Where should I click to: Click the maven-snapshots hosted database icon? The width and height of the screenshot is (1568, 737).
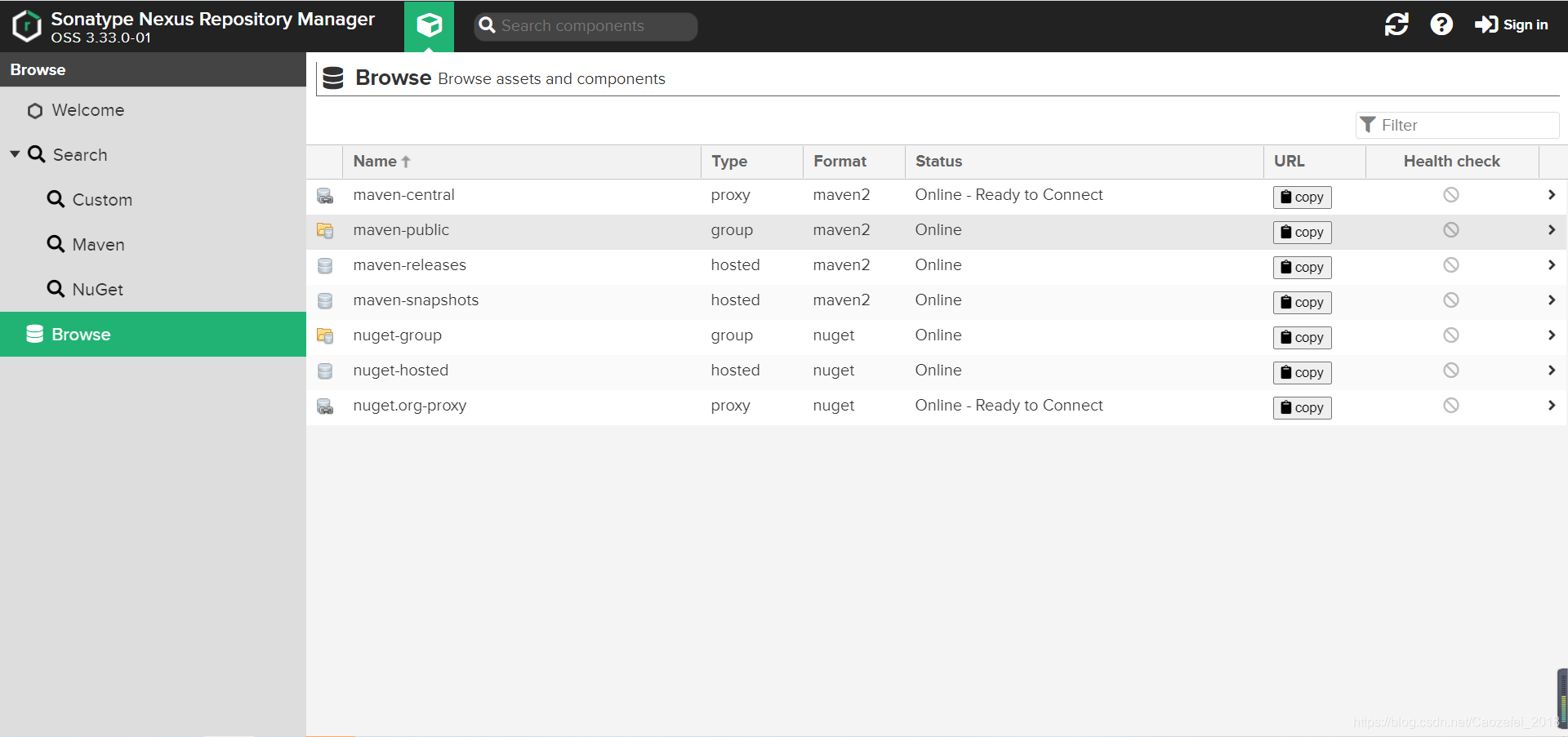click(325, 301)
